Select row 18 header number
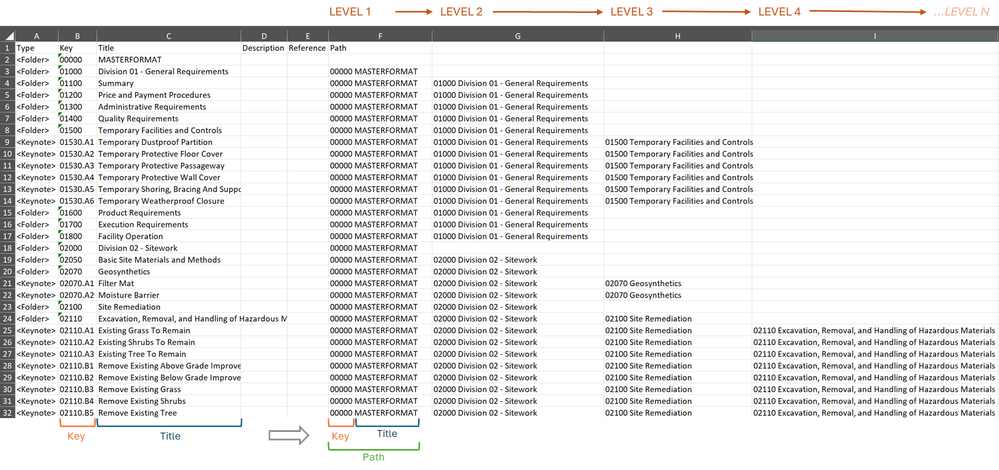Image resolution: width=999 pixels, height=470 pixels. click(8, 248)
